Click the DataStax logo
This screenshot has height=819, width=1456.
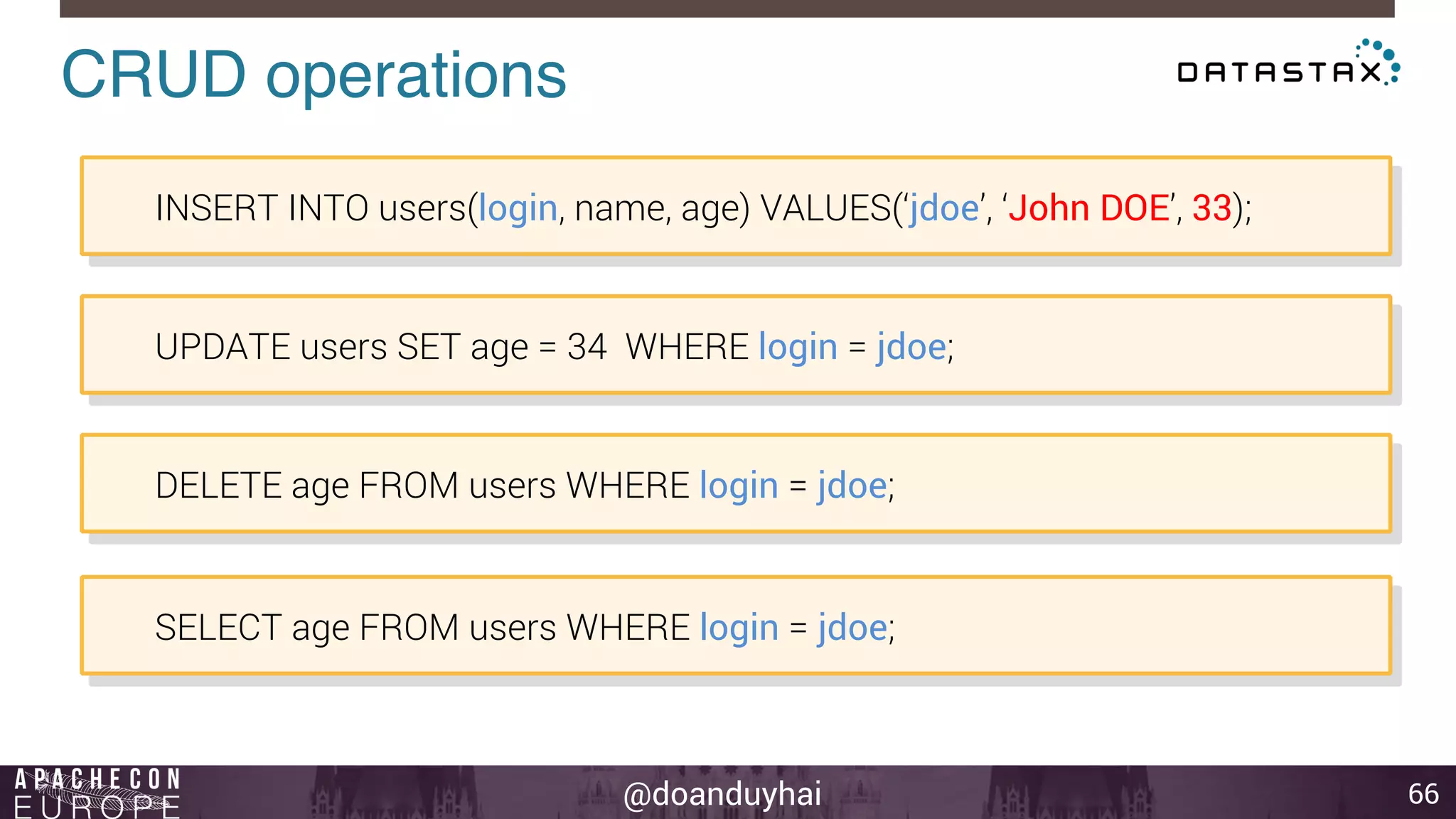pyautogui.click(x=1289, y=63)
